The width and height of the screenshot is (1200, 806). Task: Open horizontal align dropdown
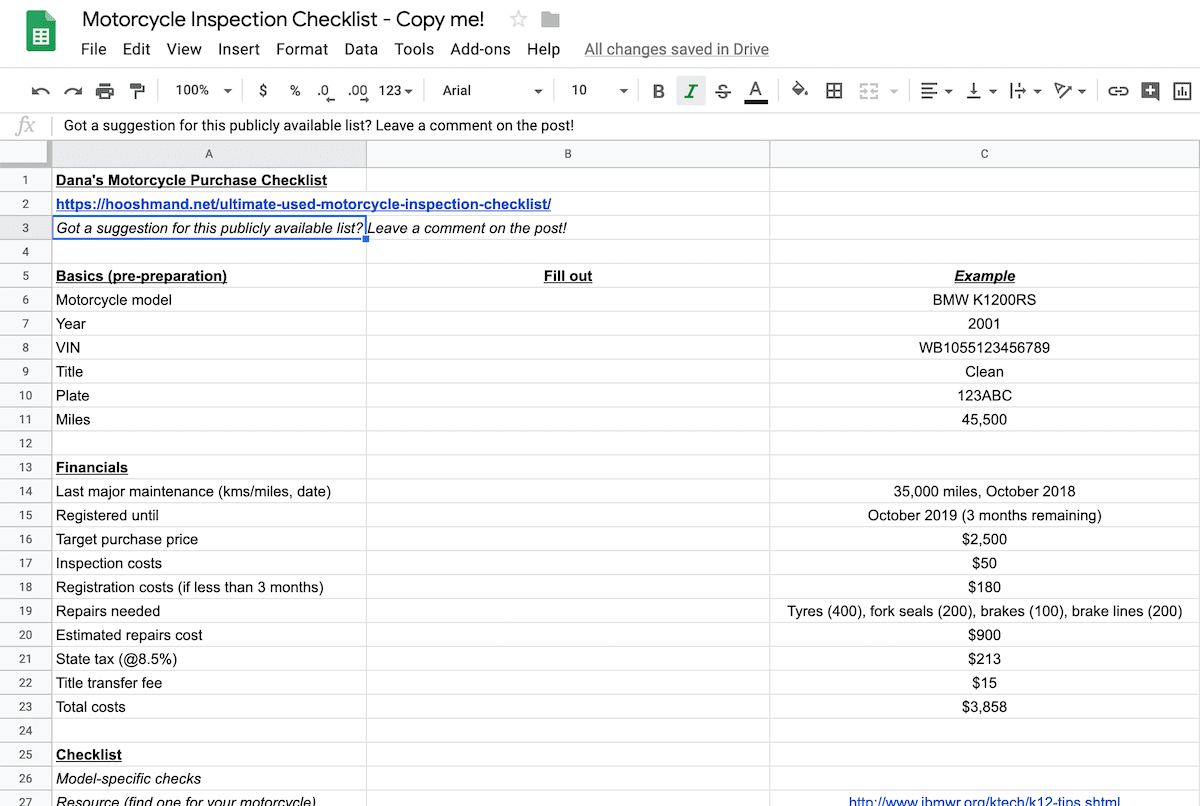tap(936, 91)
